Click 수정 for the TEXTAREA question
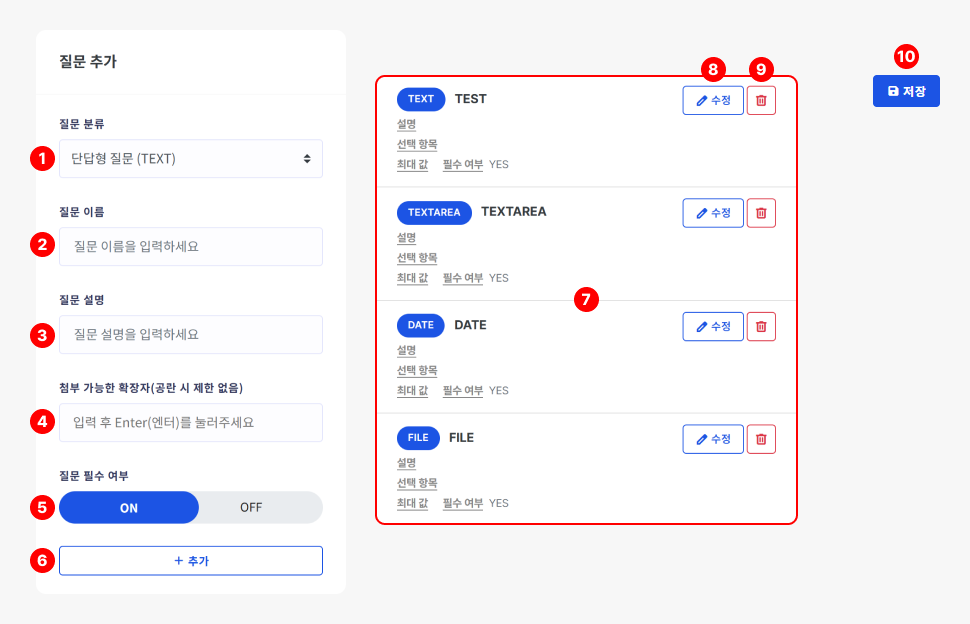Viewport: 970px width, 624px height. pos(713,213)
